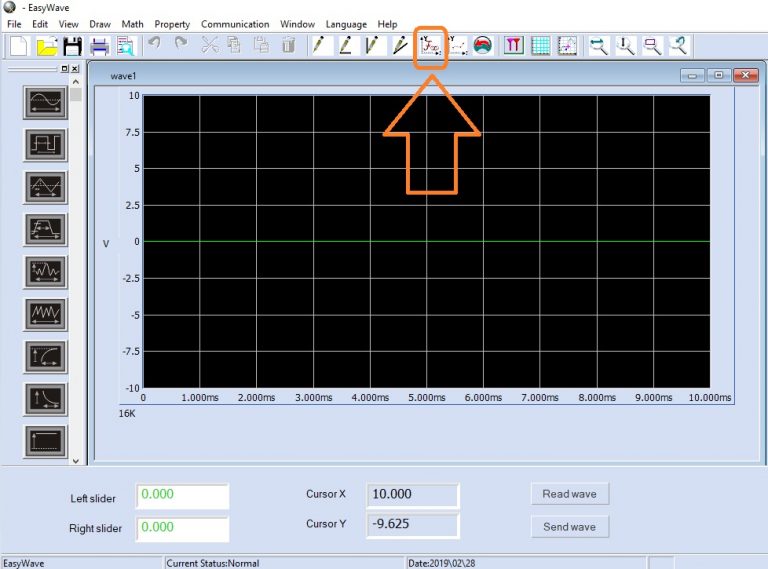
Task: Open a file with the folder icon
Action: click(47, 45)
